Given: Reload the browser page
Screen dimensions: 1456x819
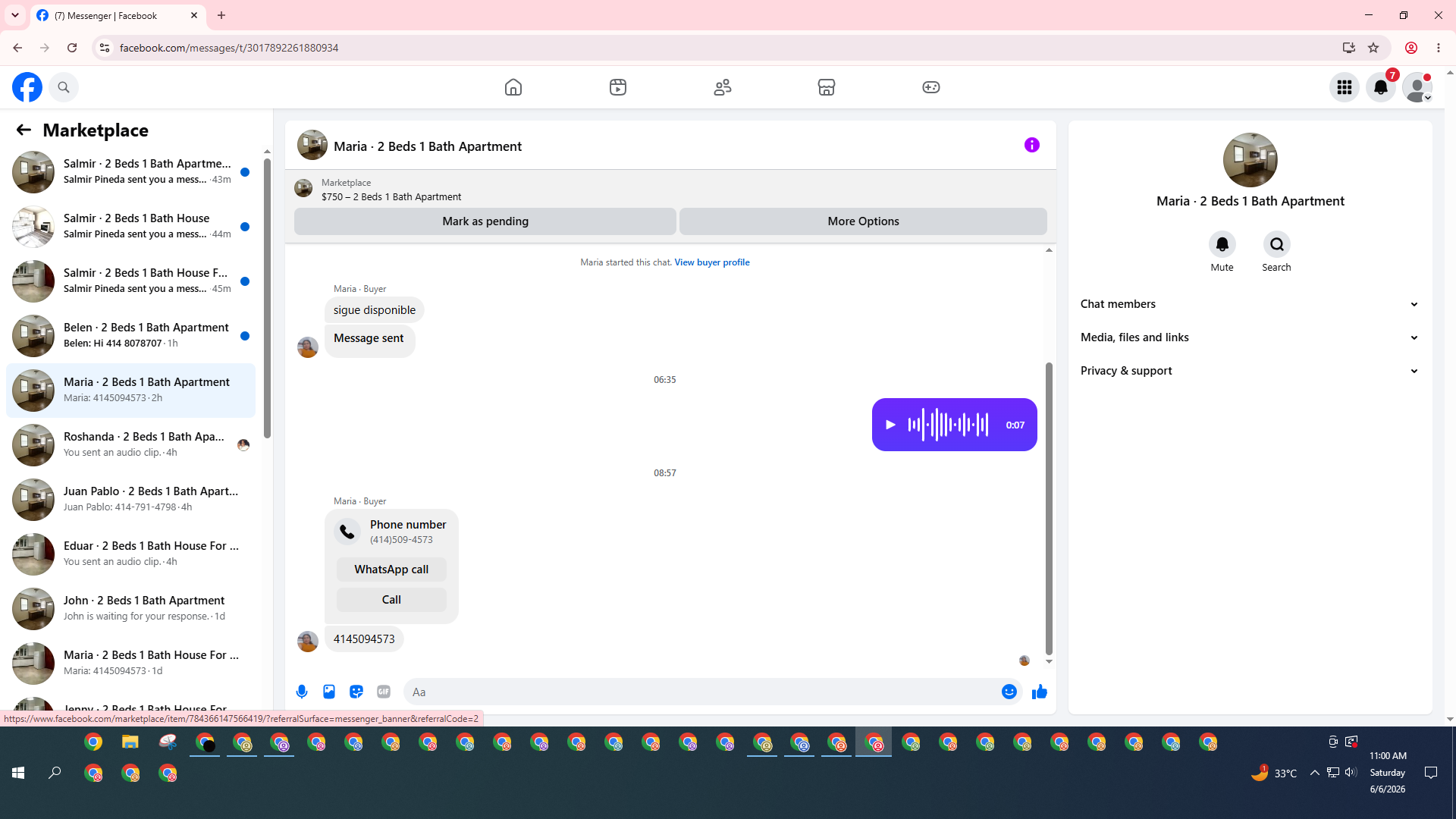Looking at the screenshot, I should click(x=72, y=48).
